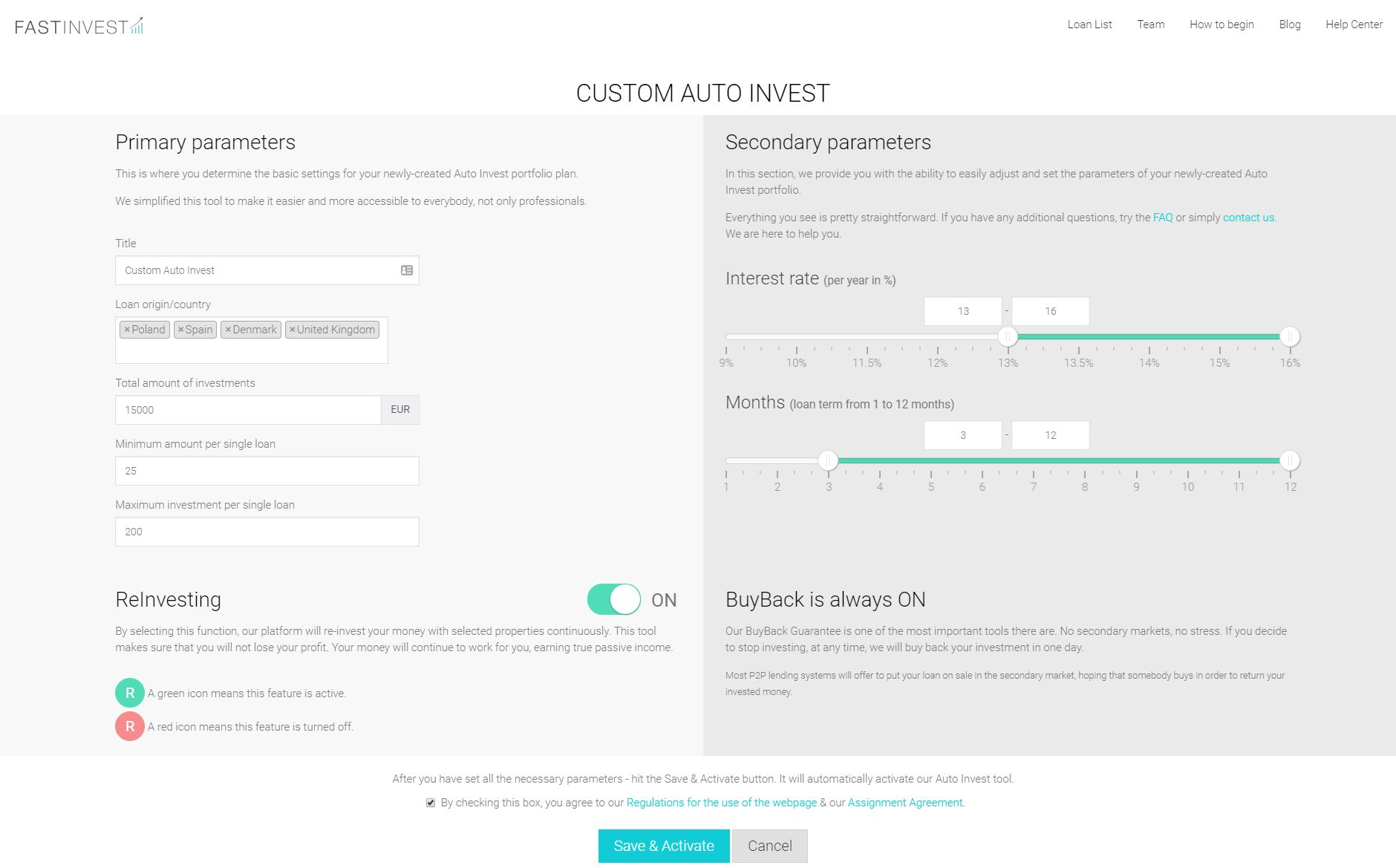
Task: Turn off the ReInvesting toggle switch
Action: [x=613, y=599]
